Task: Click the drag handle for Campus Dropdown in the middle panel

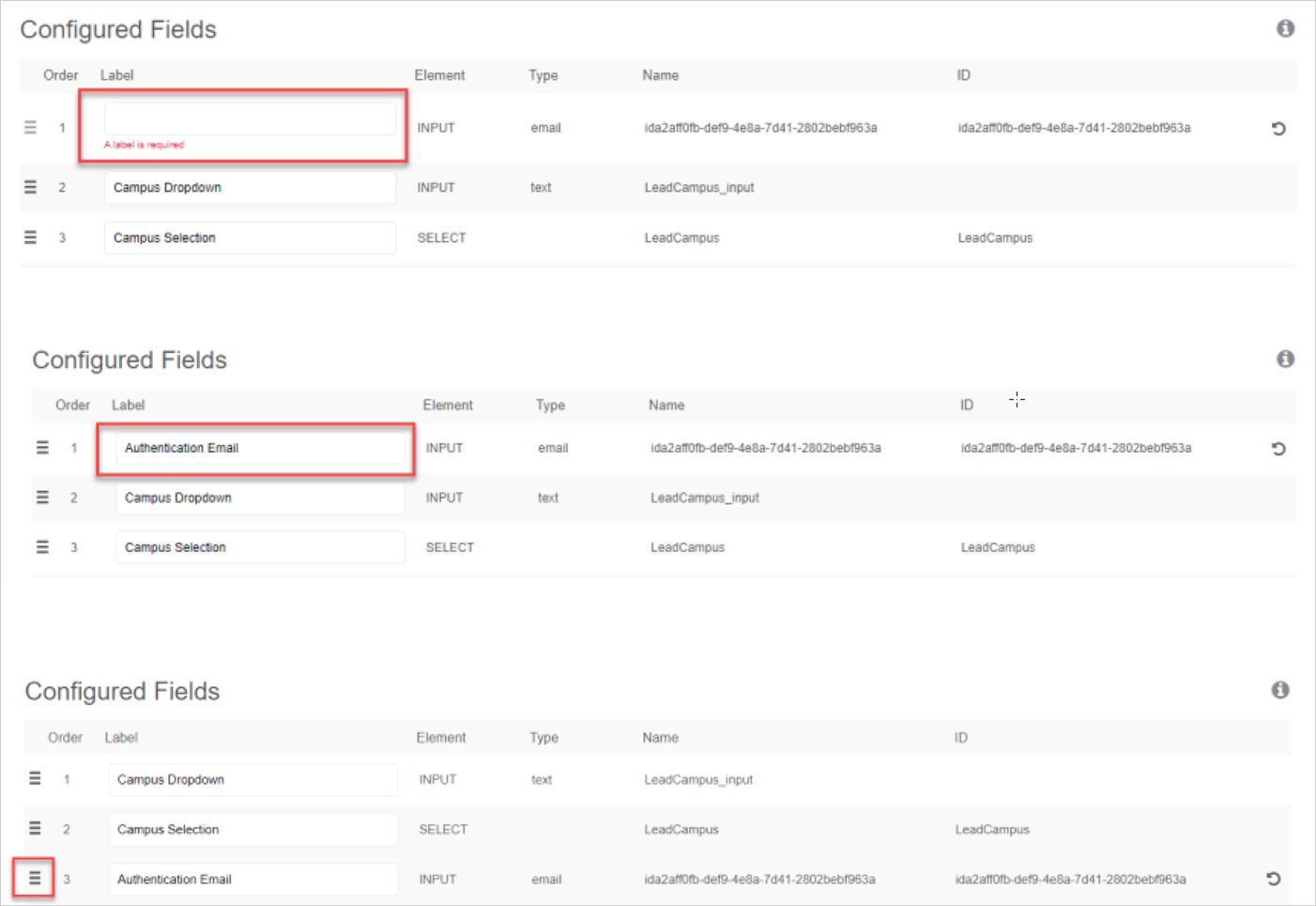Action: pos(42,498)
